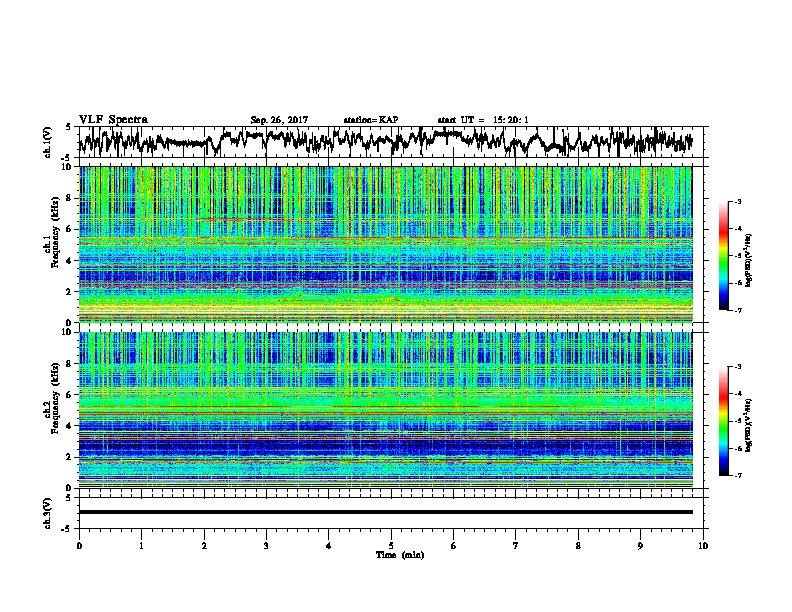Select the date text "Sep. 26, 2017"

click(279, 120)
